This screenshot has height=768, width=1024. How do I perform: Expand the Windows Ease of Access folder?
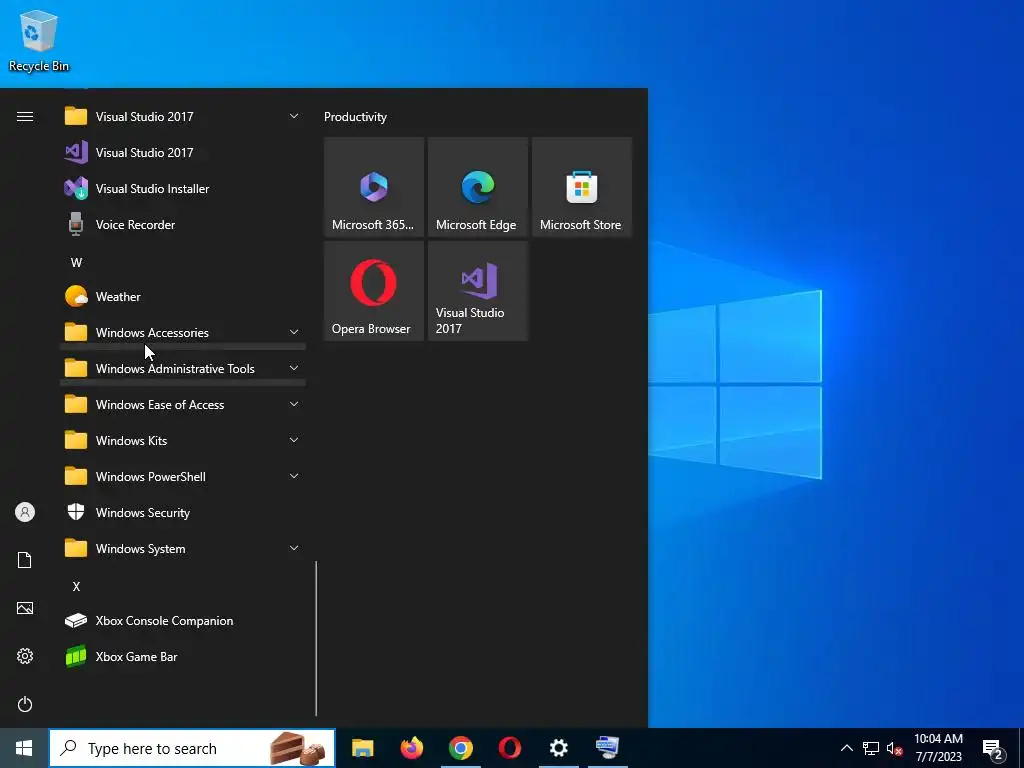[x=183, y=405]
